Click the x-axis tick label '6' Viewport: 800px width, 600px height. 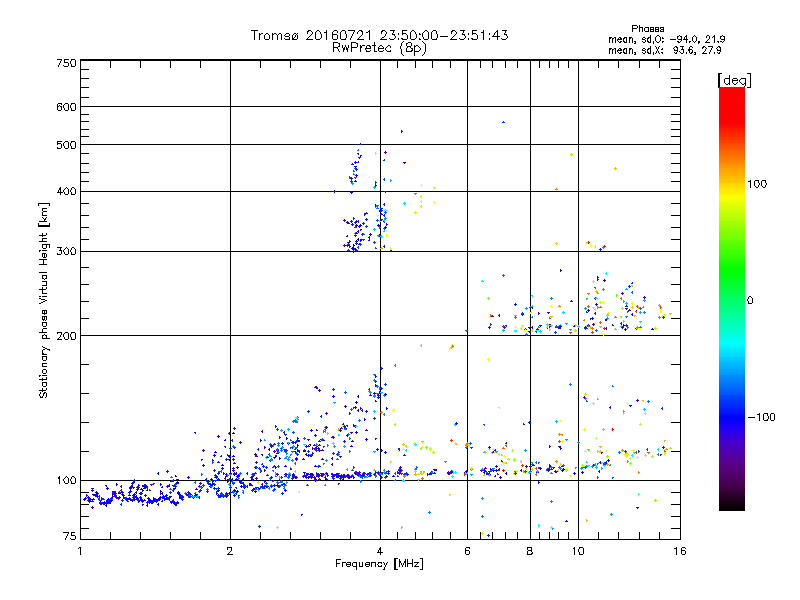point(467,551)
